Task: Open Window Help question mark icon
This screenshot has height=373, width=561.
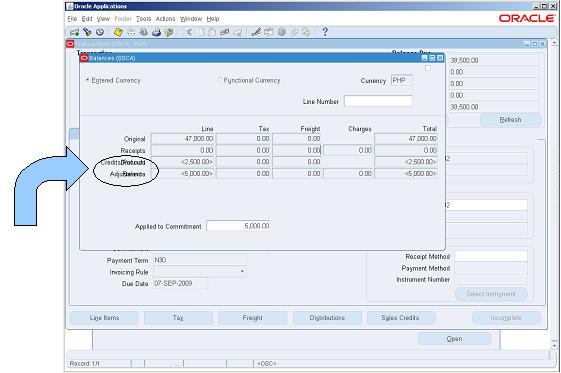Action: [x=325, y=32]
